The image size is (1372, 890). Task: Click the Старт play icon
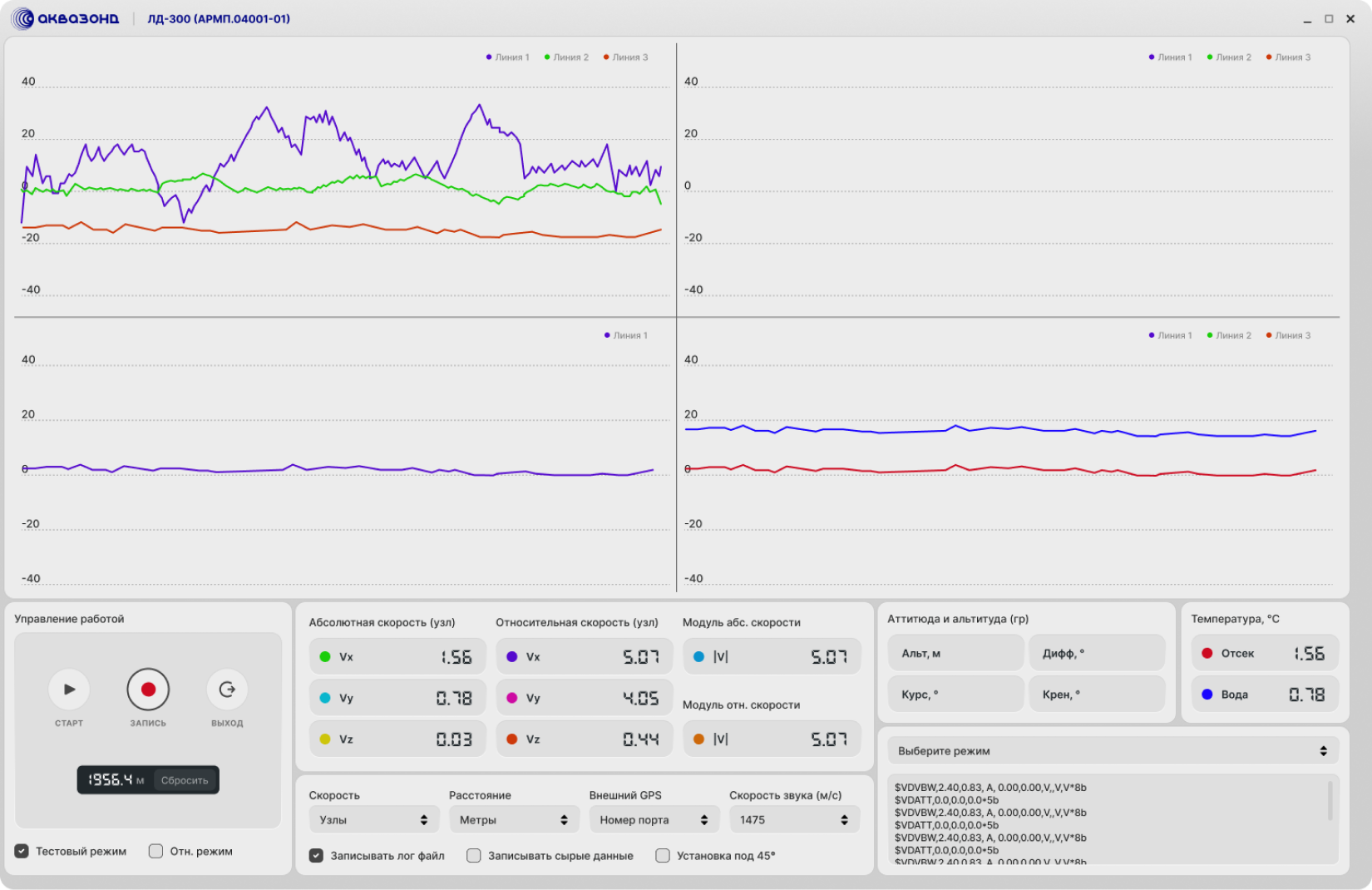[x=69, y=689]
